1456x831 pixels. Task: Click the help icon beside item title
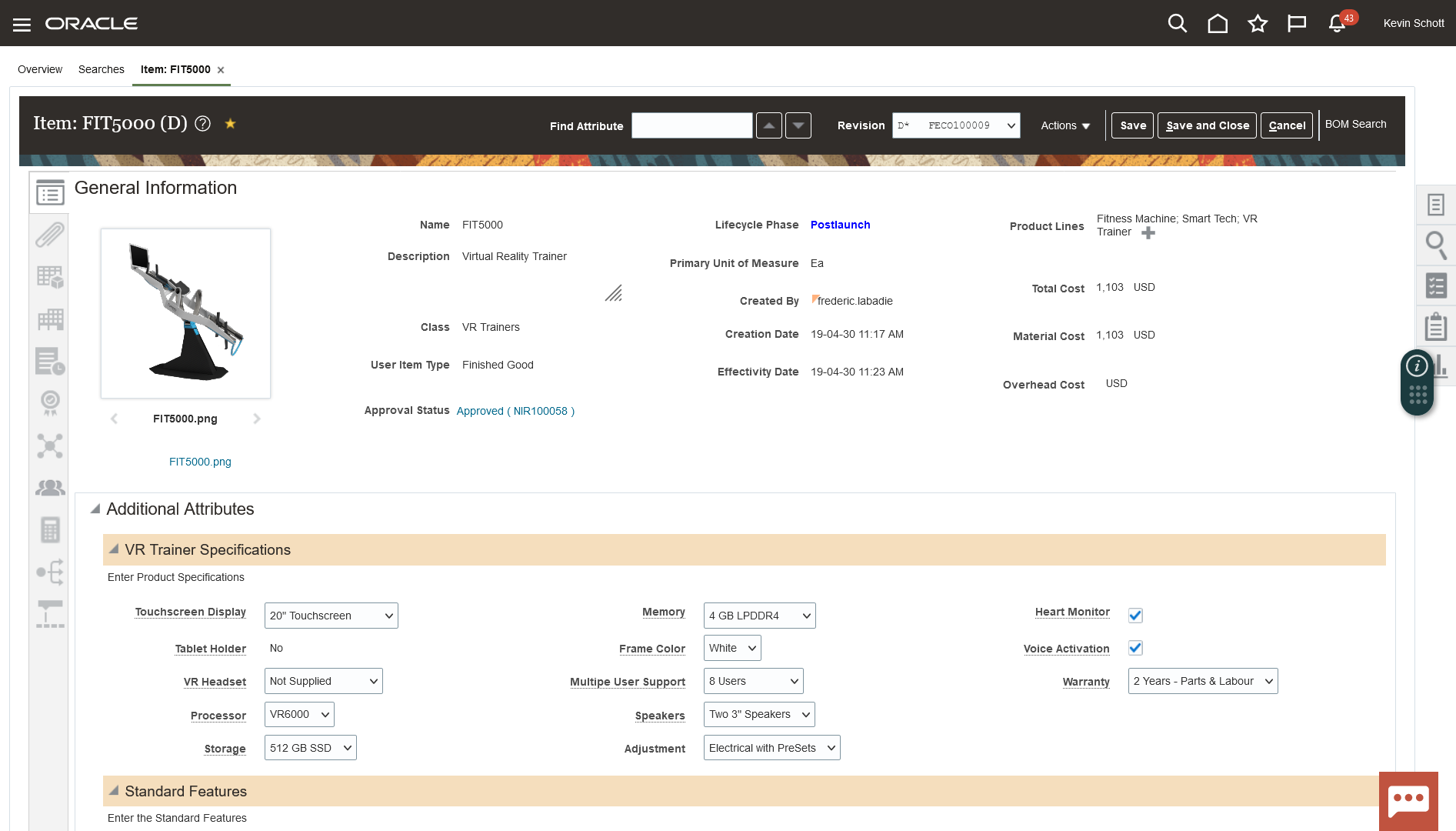(203, 124)
